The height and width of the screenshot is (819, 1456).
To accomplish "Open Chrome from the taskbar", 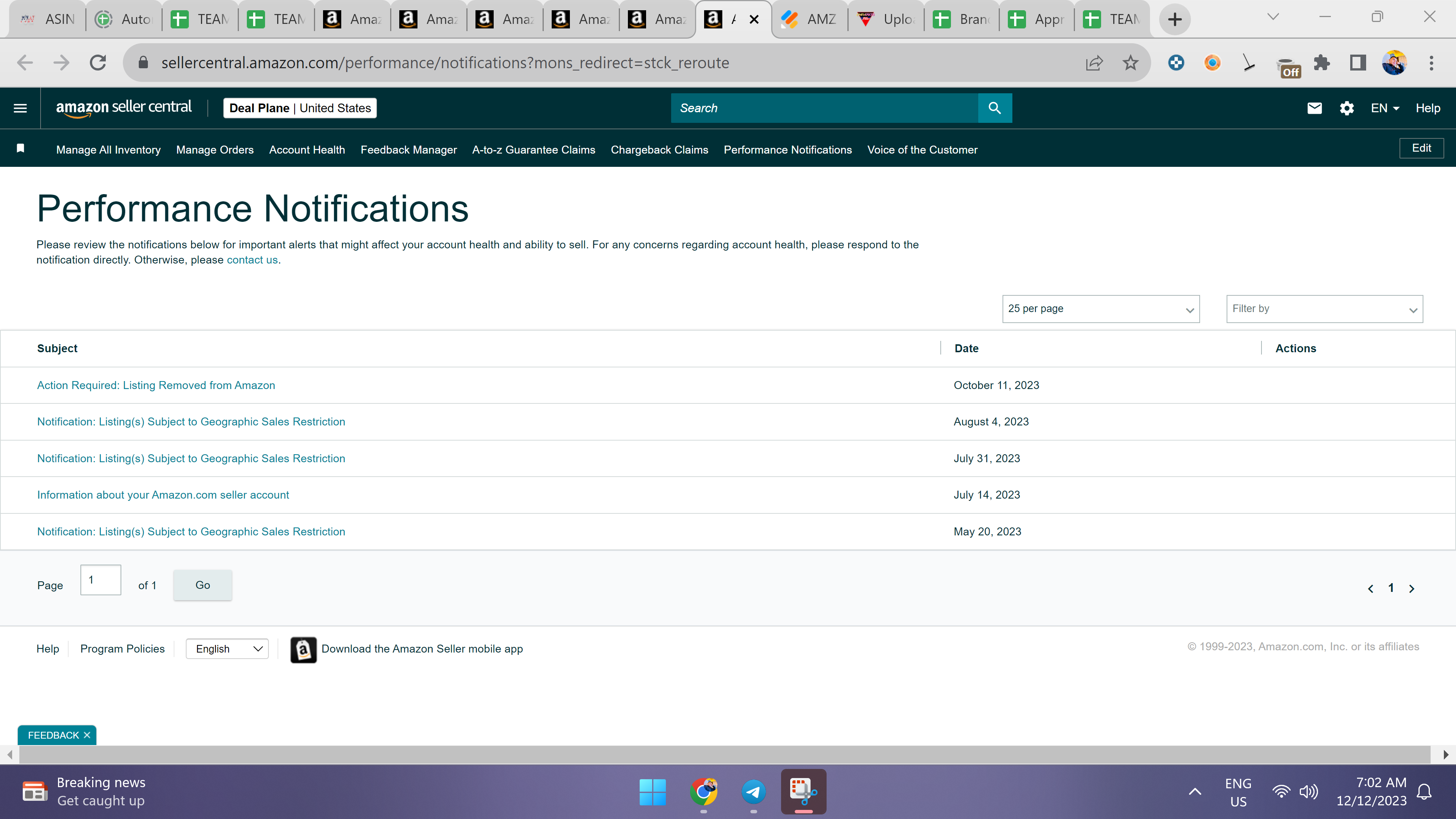I will coord(704,792).
